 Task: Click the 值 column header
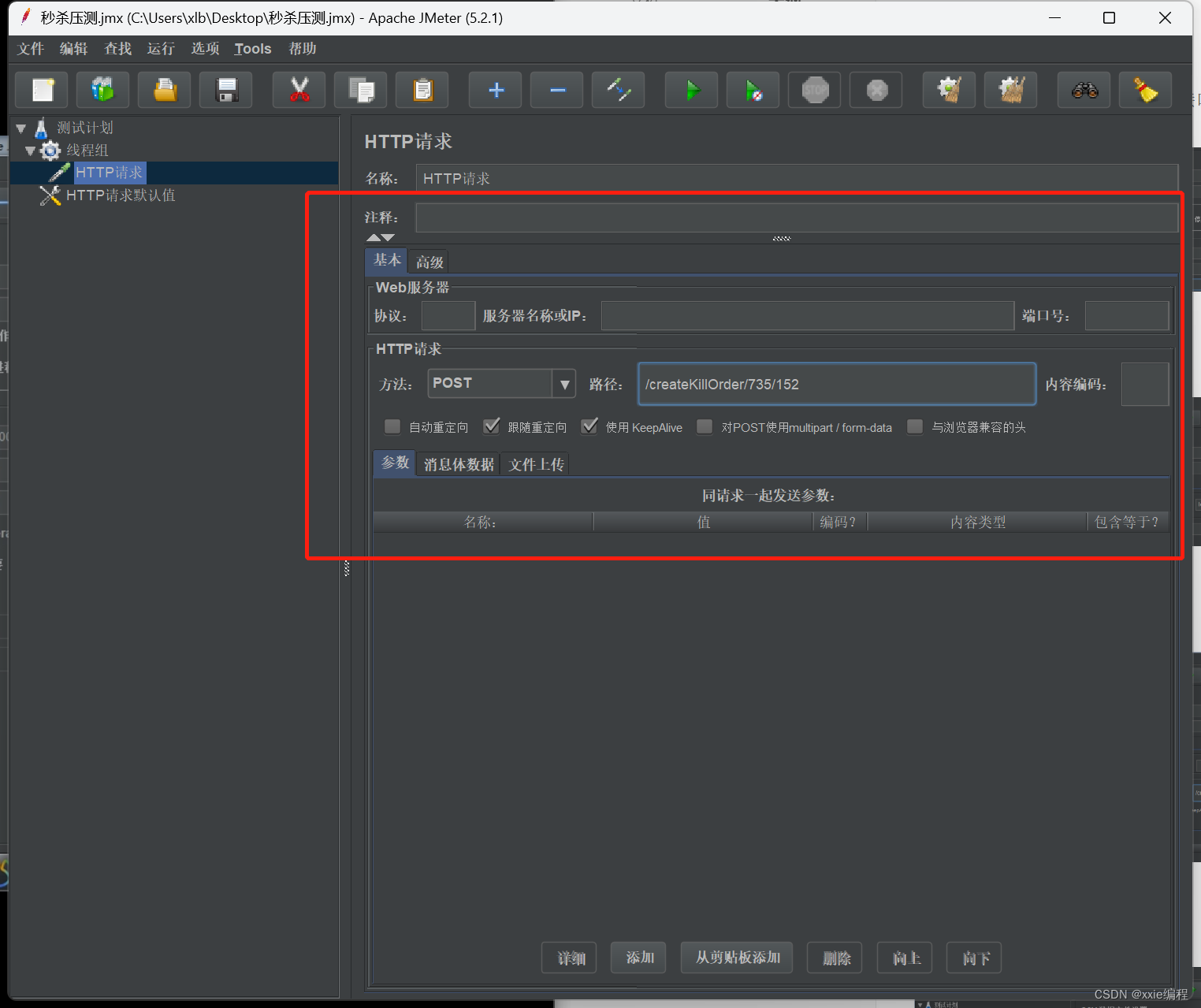point(703,522)
